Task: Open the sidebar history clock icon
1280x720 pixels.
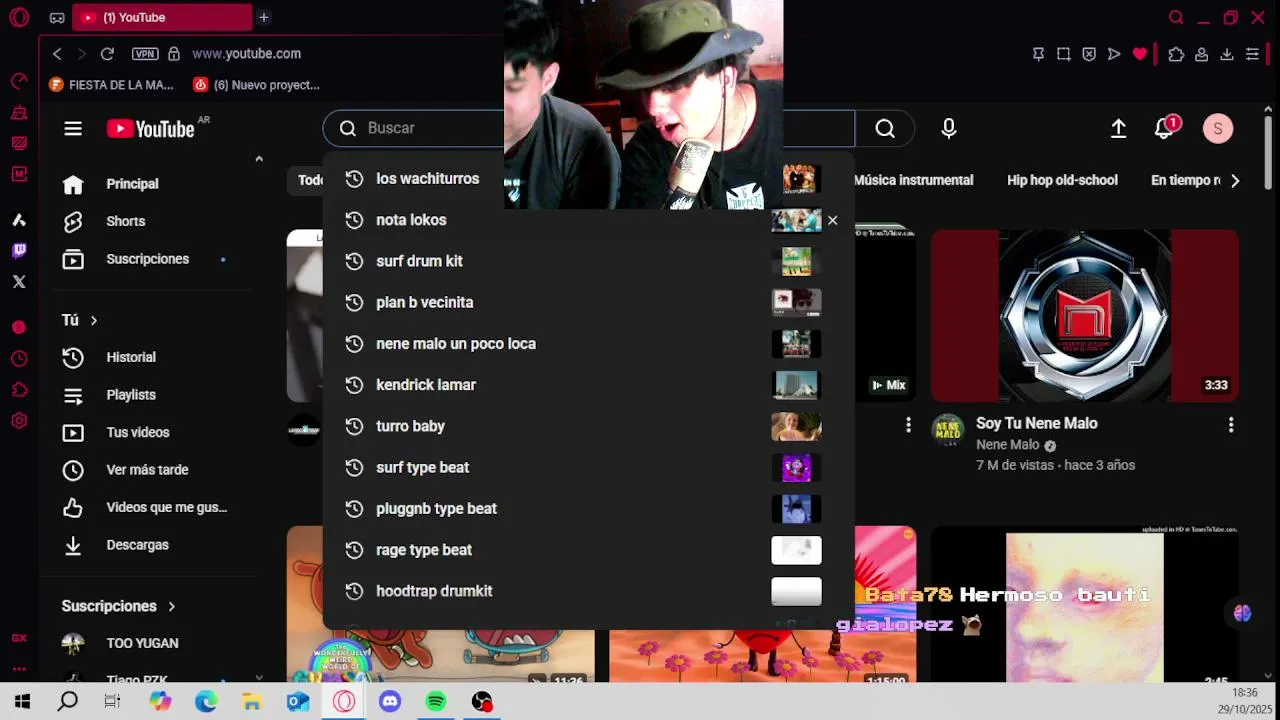Action: (19, 358)
